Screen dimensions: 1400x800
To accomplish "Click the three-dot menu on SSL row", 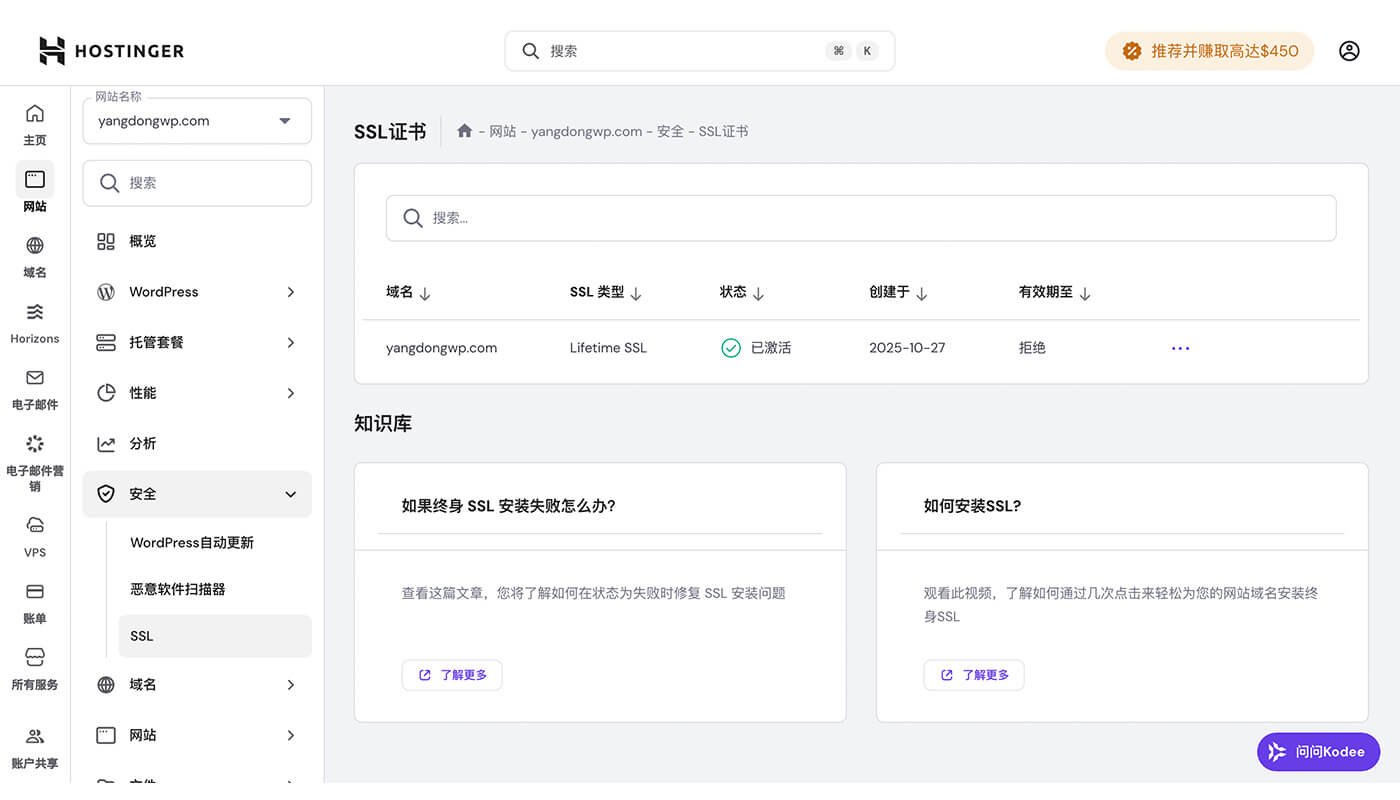I will coord(1180,348).
